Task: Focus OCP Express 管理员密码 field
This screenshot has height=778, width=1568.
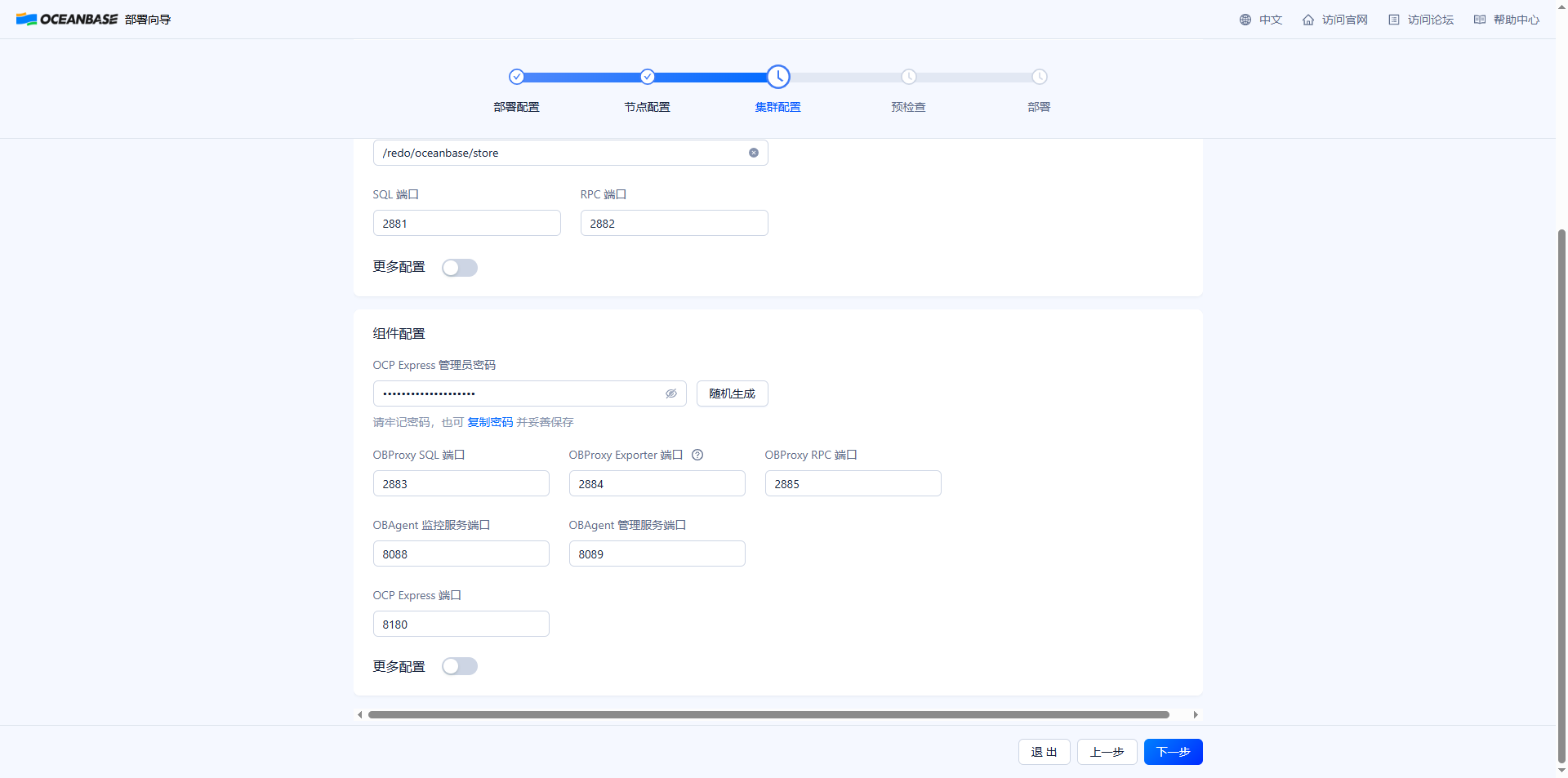Action: tap(530, 393)
